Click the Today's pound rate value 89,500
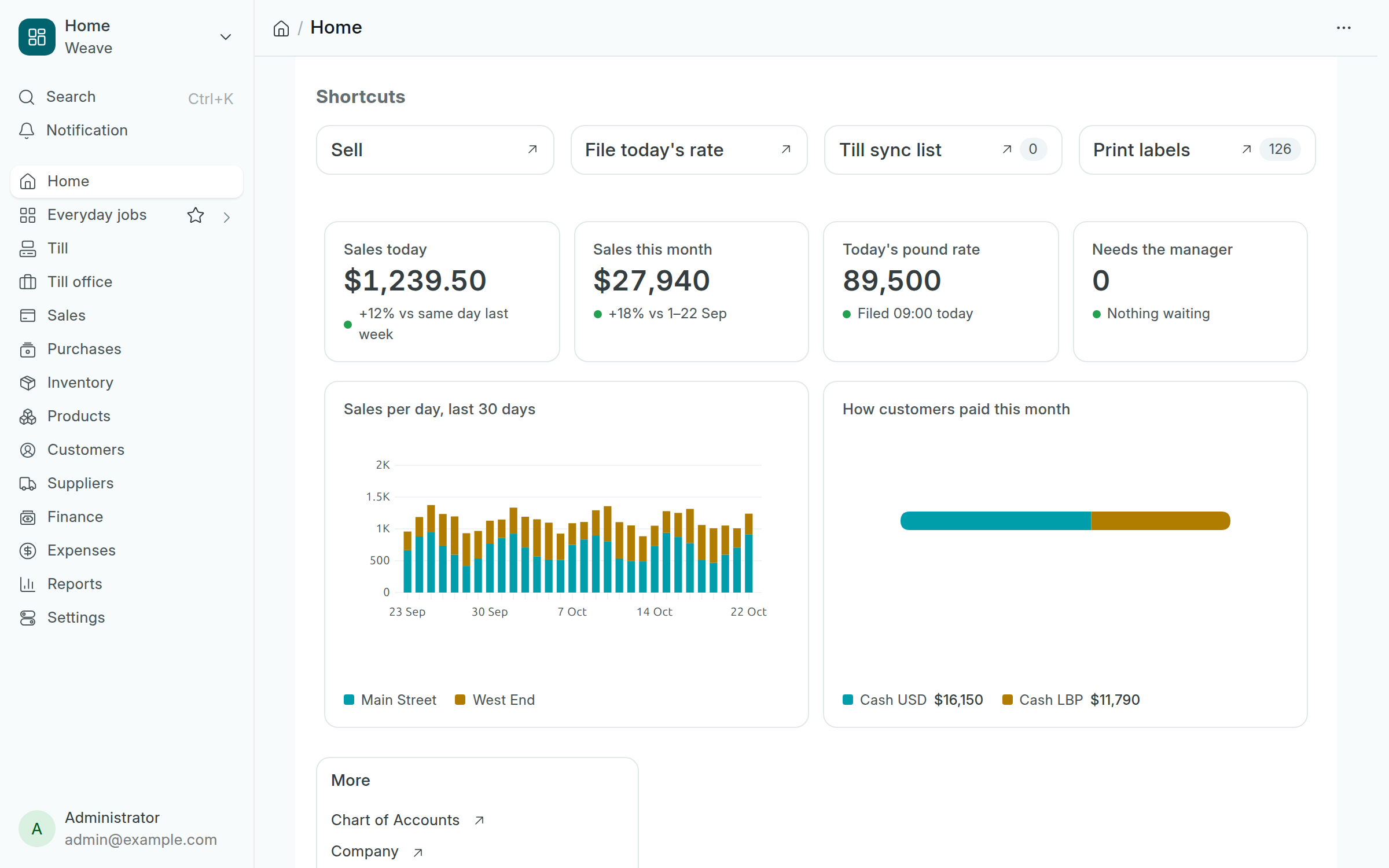Screen dimensions: 1389x868 892,281
